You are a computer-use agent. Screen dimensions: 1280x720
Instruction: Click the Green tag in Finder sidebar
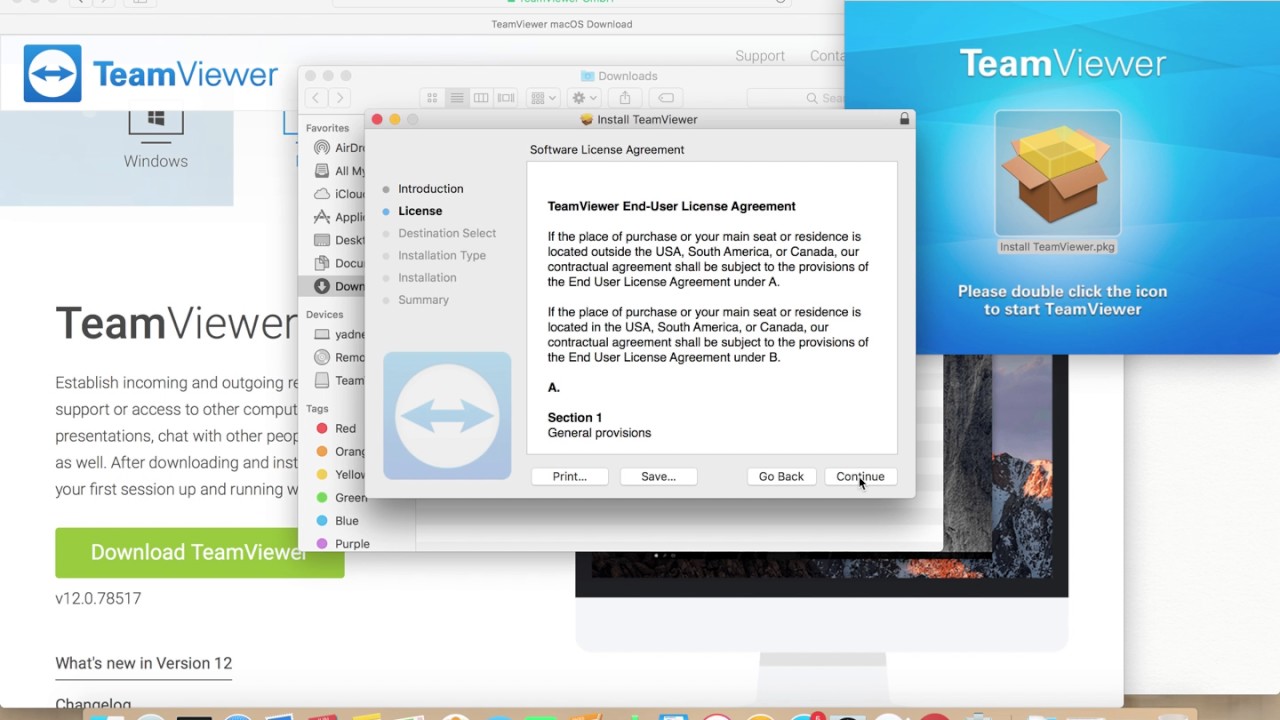tap(341, 497)
